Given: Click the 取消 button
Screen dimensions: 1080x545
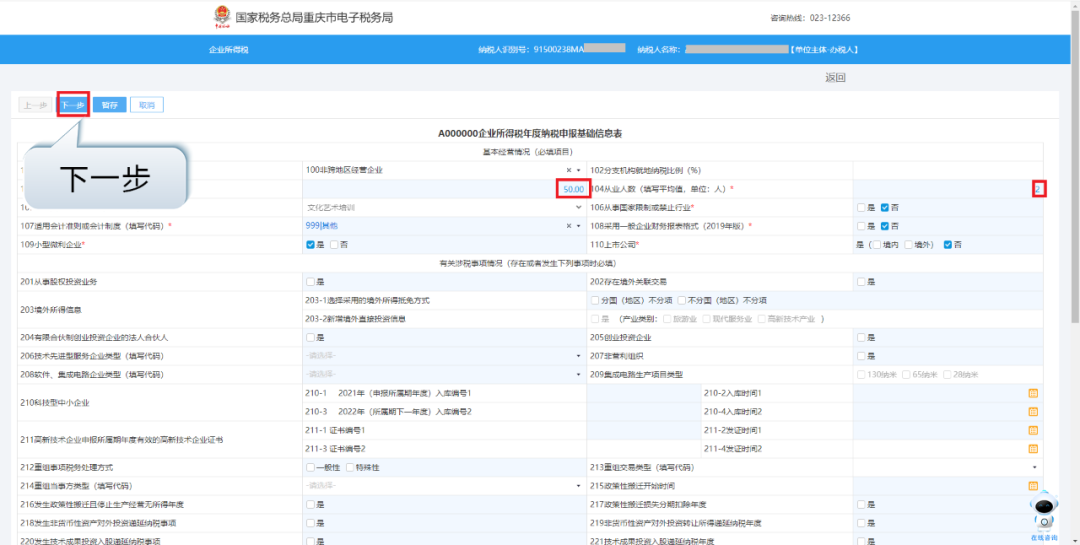Looking at the screenshot, I should tap(147, 105).
